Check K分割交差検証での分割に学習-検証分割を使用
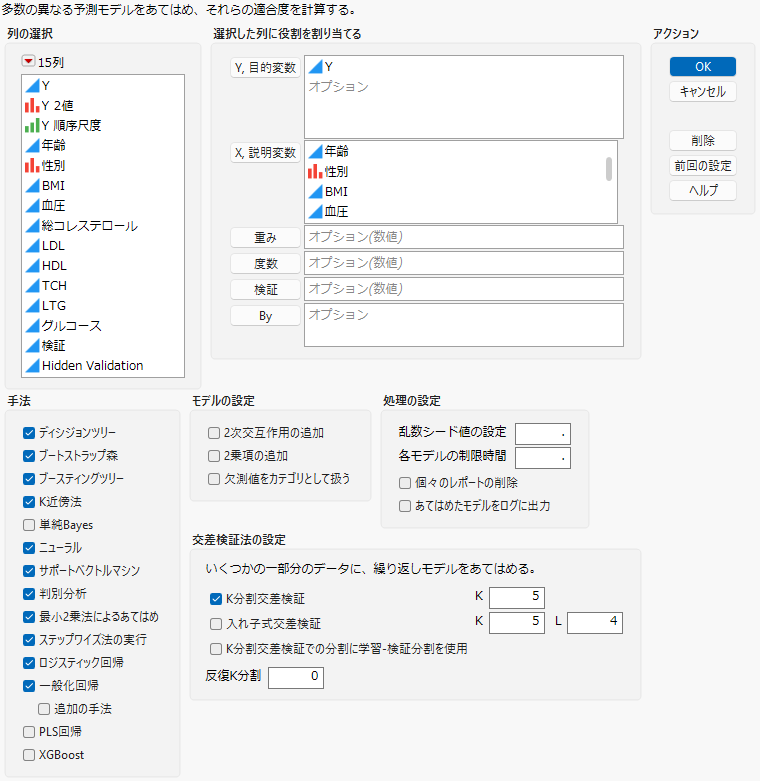Screen dimensions: 760x781 click(216, 649)
